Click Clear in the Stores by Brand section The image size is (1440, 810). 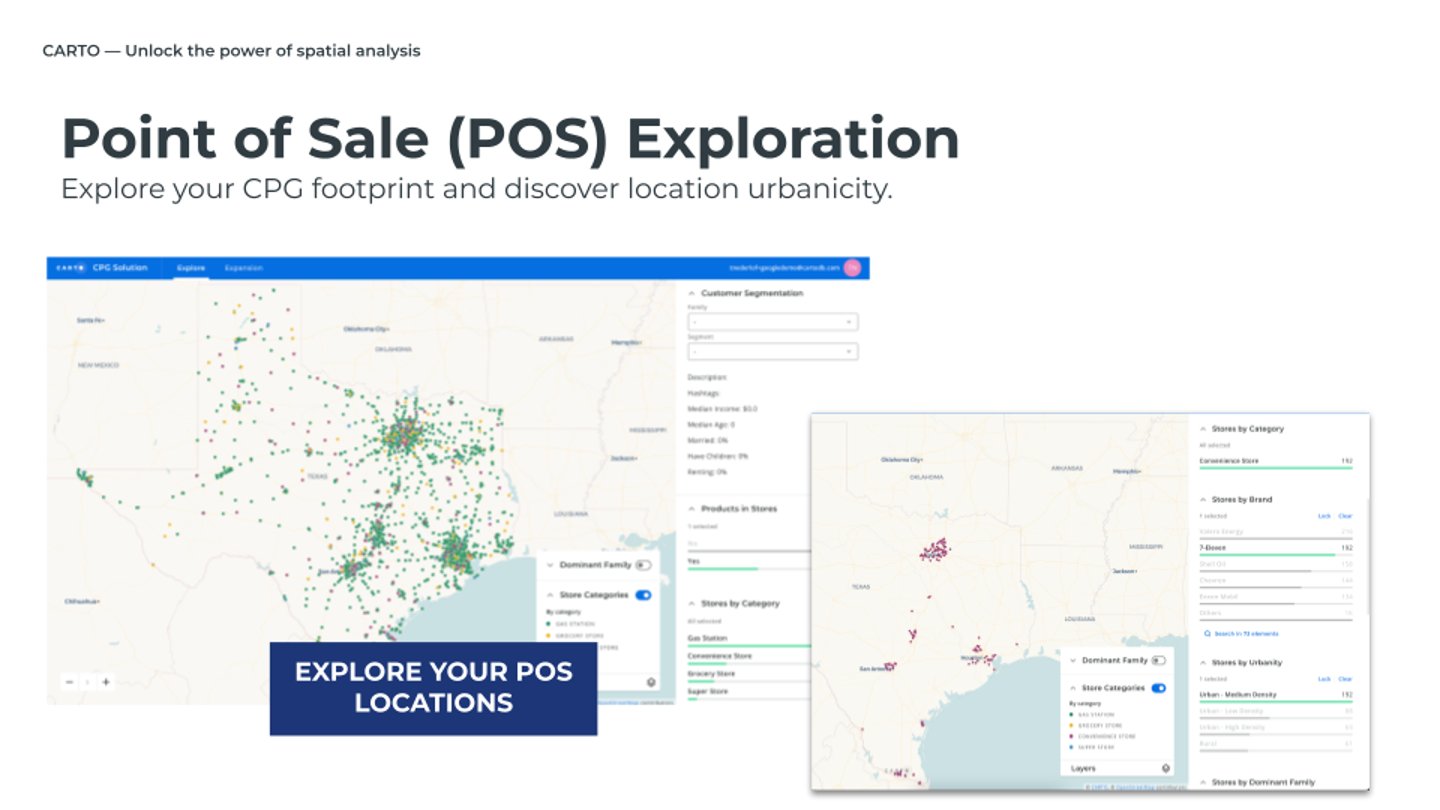(1345, 516)
